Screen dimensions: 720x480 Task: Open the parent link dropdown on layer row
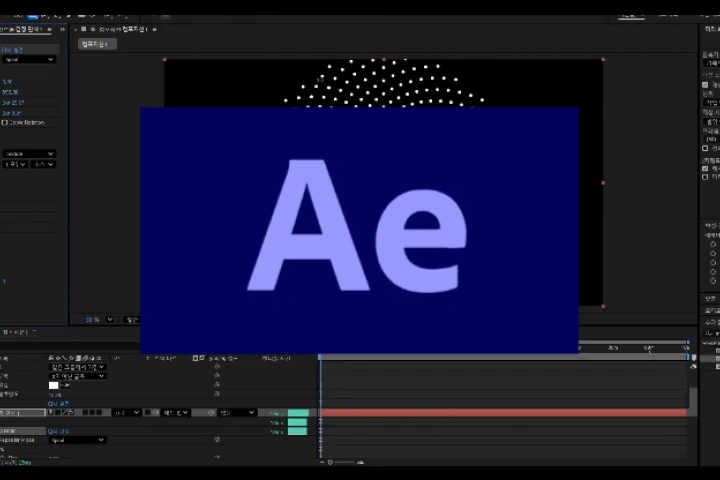[237, 412]
